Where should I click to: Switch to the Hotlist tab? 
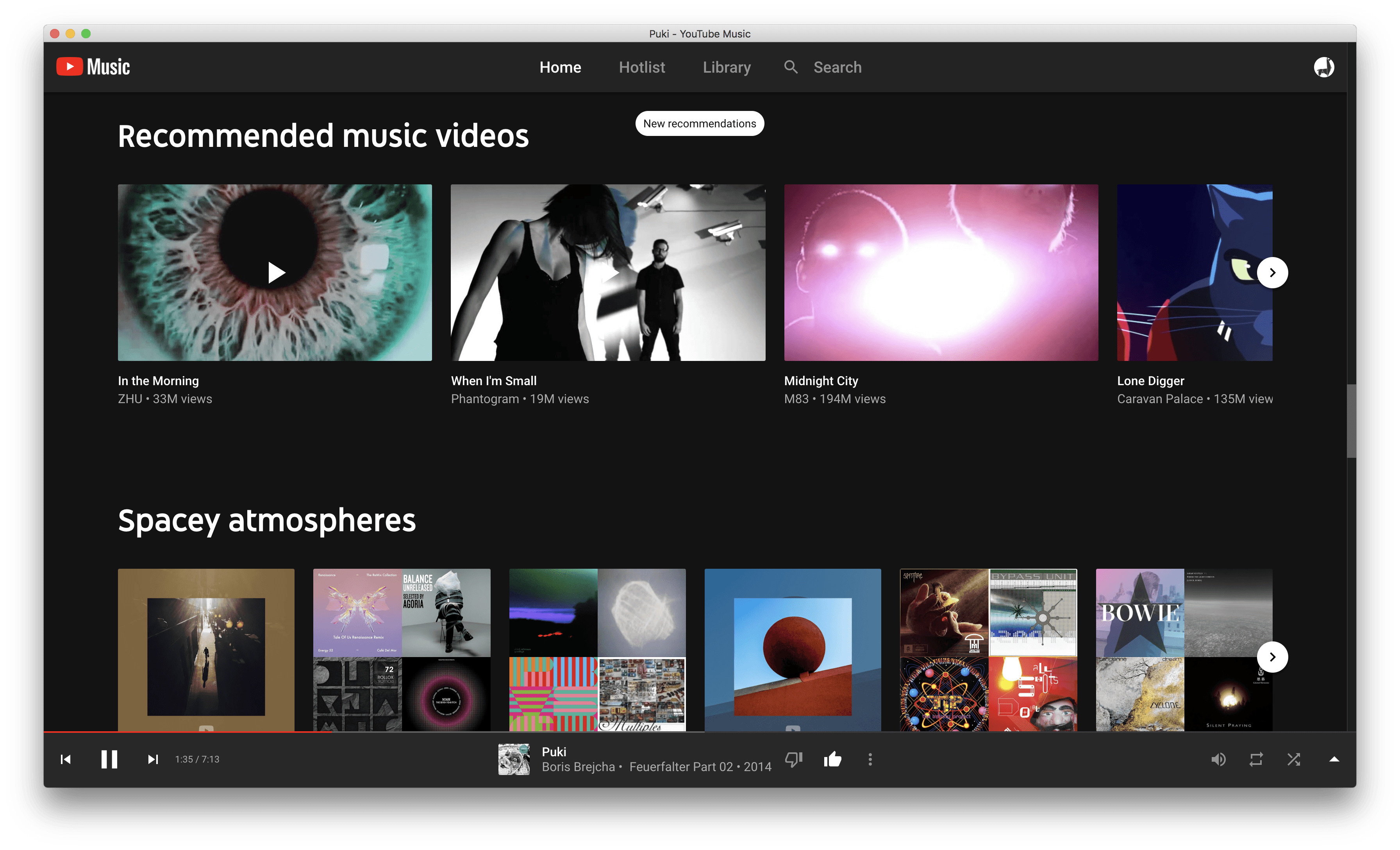point(641,67)
